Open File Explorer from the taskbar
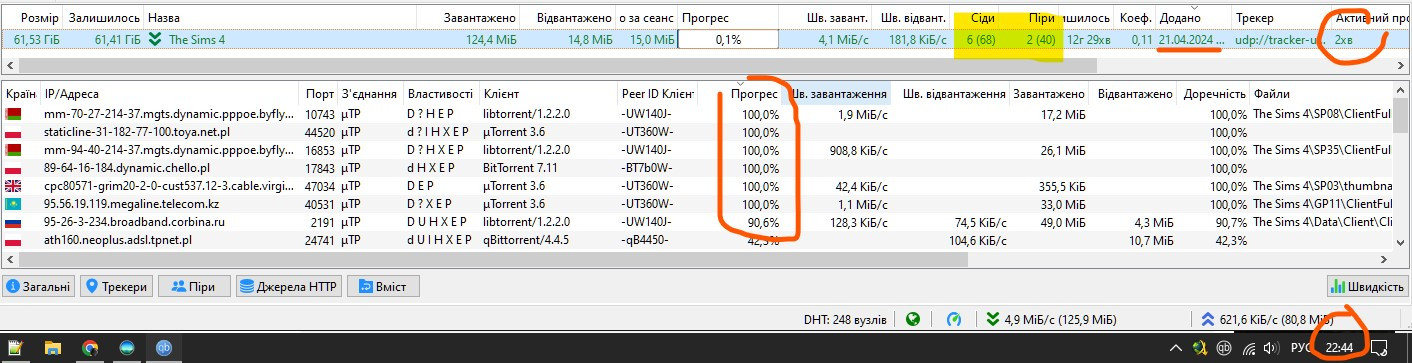1412x363 pixels. pyautogui.click(x=52, y=348)
